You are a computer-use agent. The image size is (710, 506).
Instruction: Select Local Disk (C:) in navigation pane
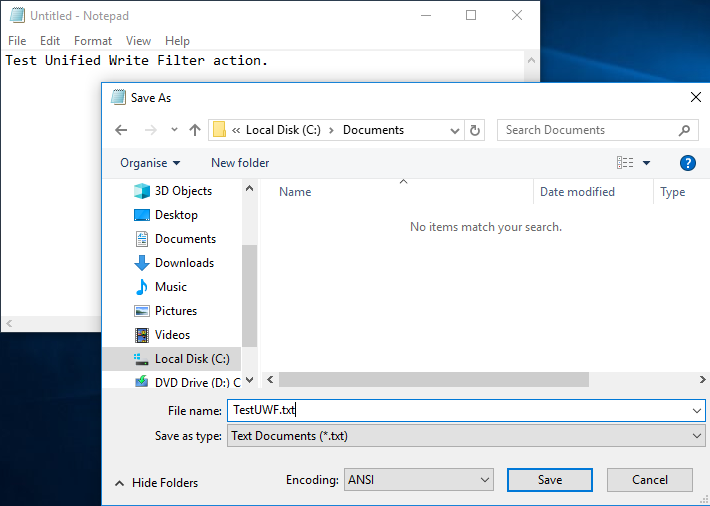tap(172, 359)
